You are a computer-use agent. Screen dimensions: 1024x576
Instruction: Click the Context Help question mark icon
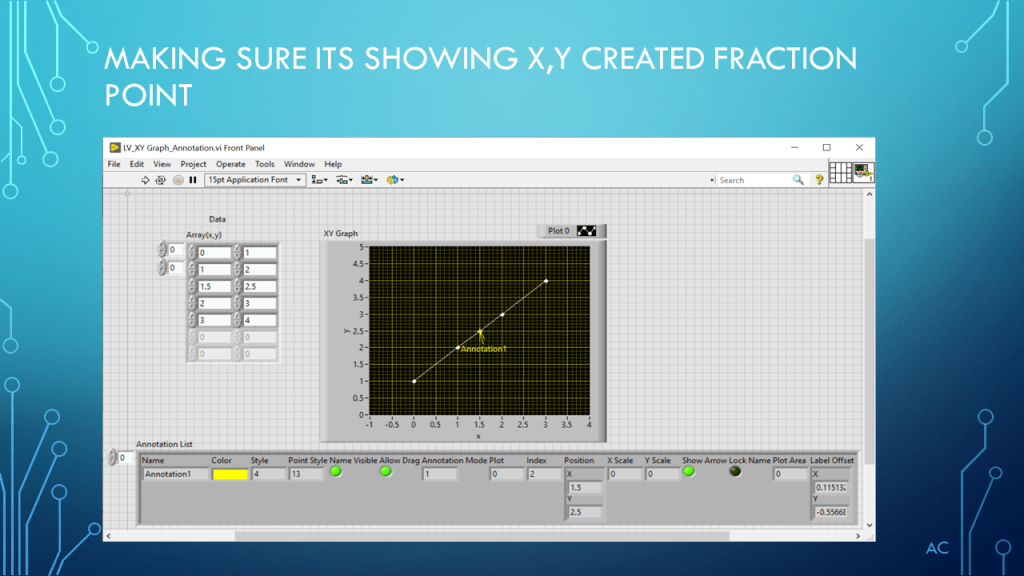pyautogui.click(x=819, y=180)
